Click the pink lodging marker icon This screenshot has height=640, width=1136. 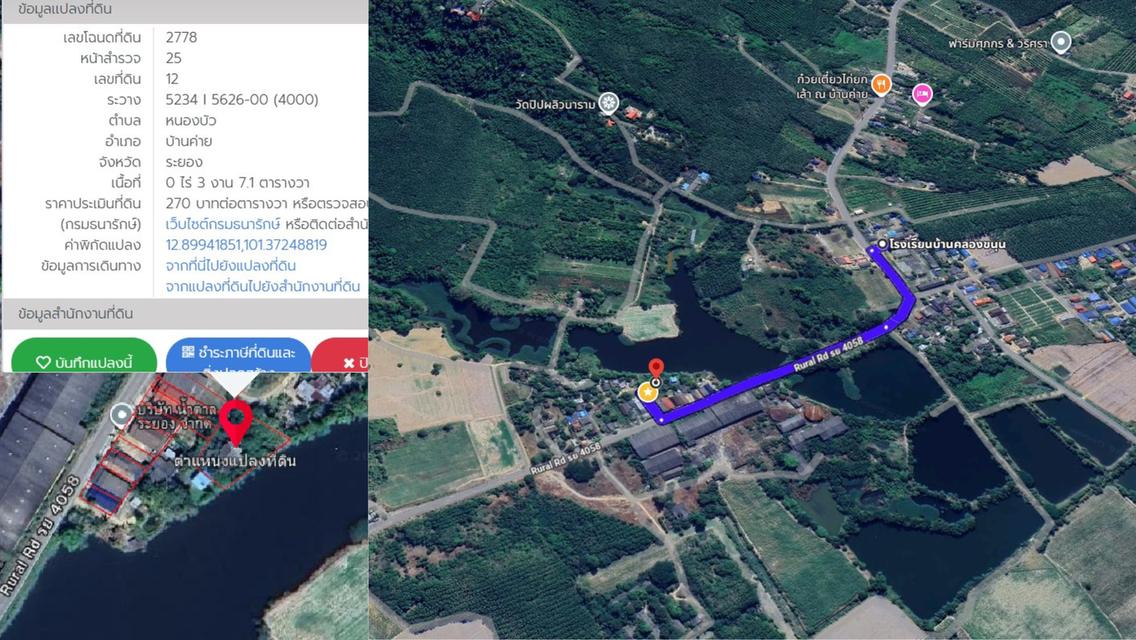(922, 94)
